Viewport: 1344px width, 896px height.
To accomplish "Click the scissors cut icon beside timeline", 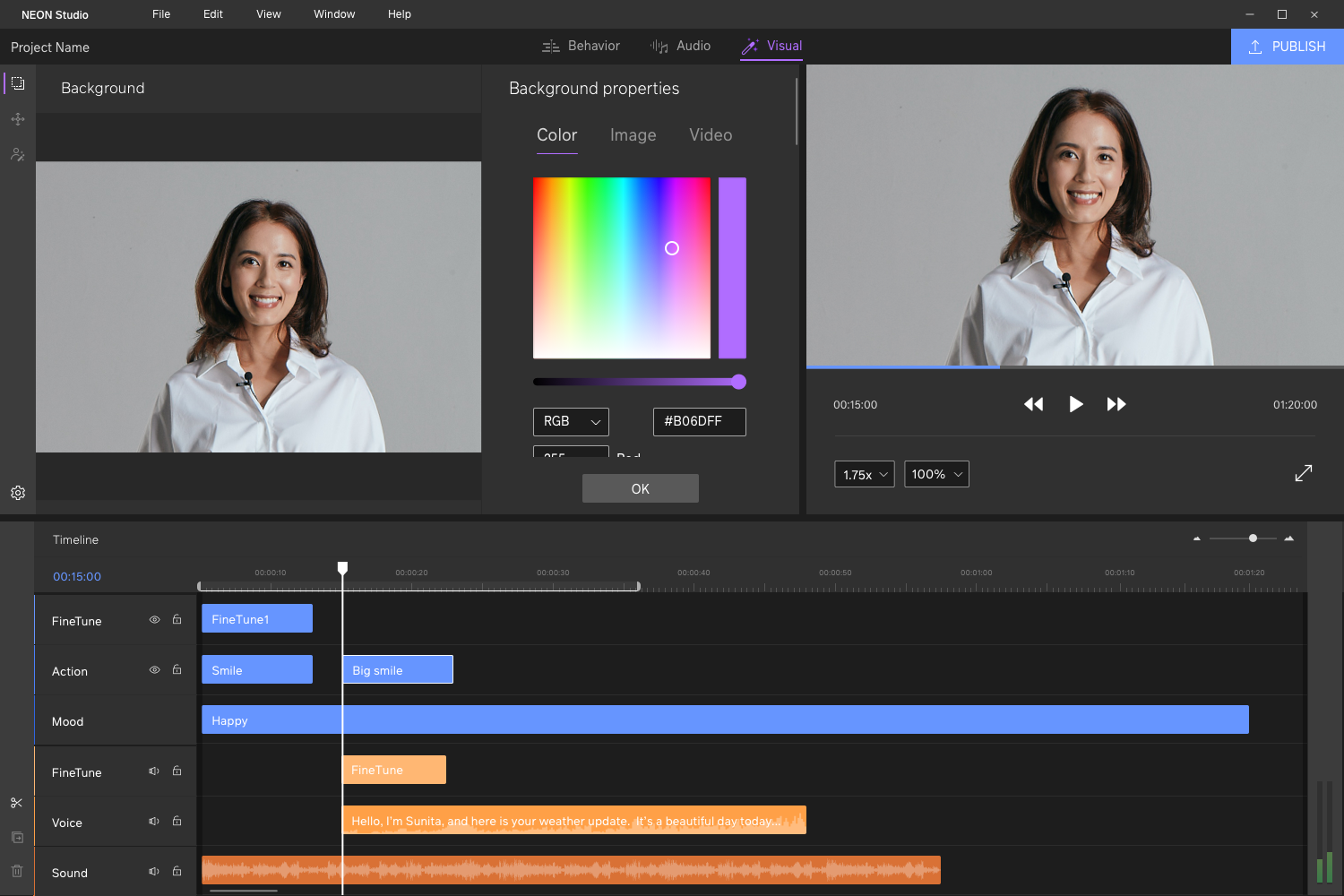I will (17, 803).
